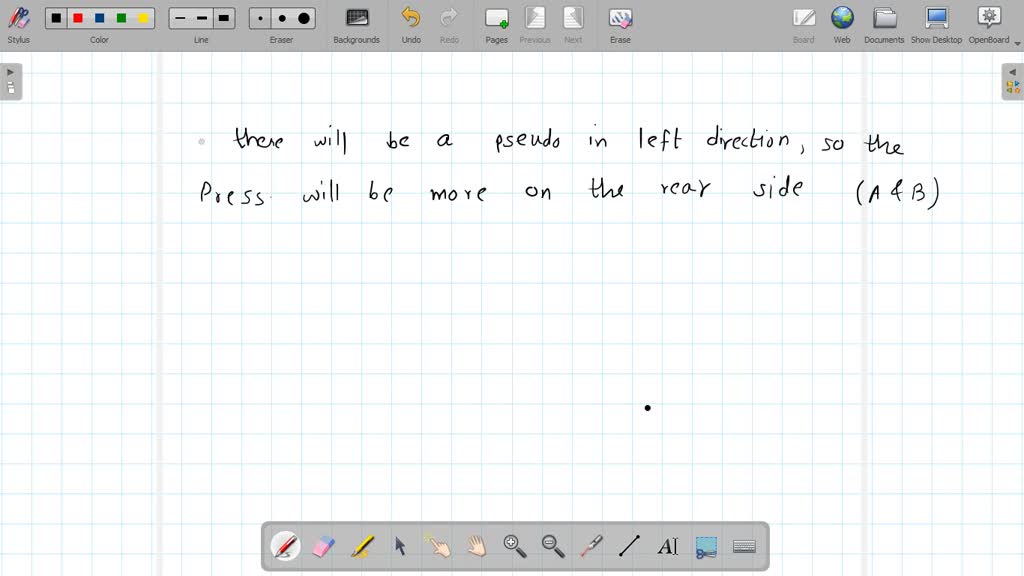Screen dimensions: 1024x576
Task: Open the Stylus toolbar menu
Action: pyautogui.click(x=18, y=25)
